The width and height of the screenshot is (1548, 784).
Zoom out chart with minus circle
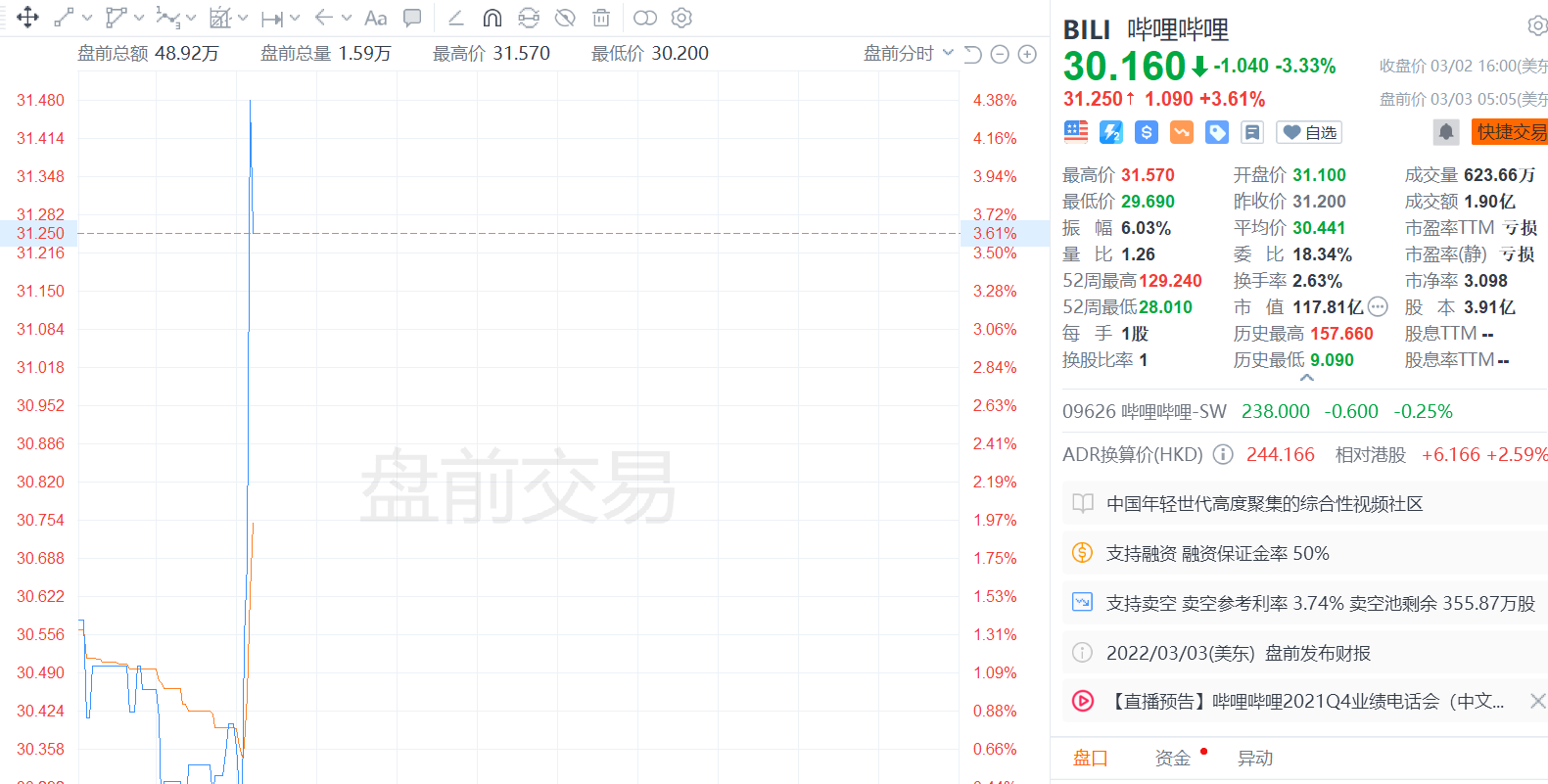pyautogui.click(x=1000, y=54)
